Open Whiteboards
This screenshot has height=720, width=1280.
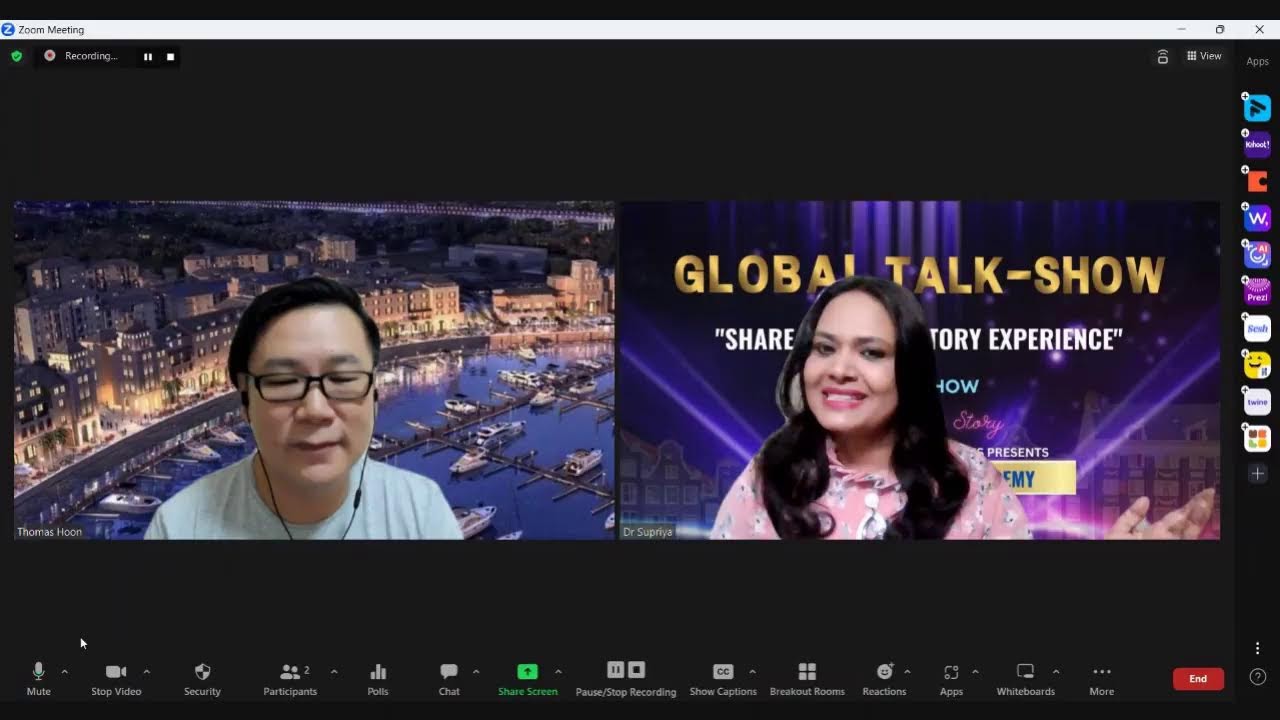(x=1025, y=678)
